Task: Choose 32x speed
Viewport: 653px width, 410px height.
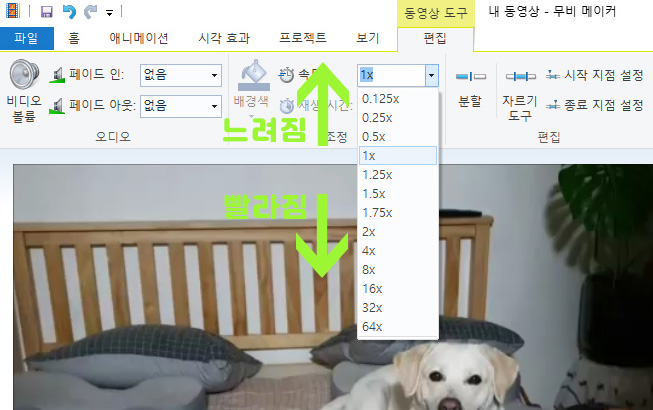Action: pos(398,308)
